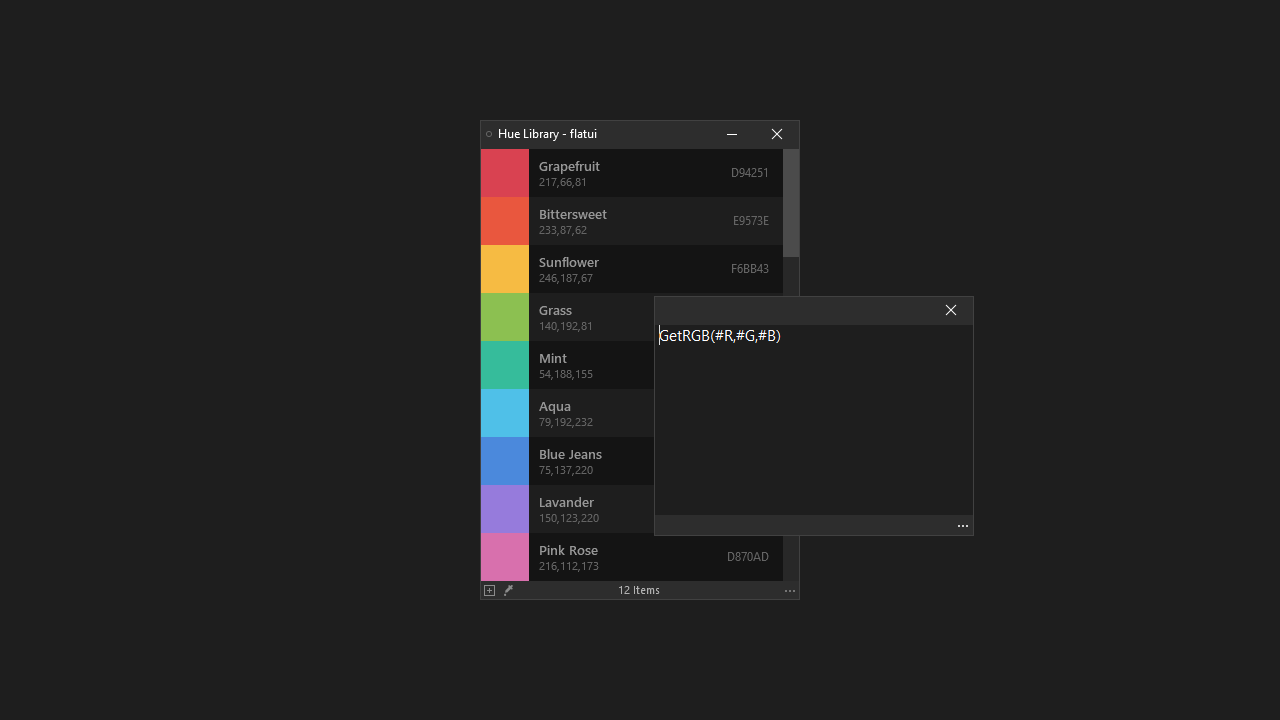Screen dimensions: 1280x720
Task: Click the Grapefruit hex value D94251
Action: pyautogui.click(x=749, y=173)
